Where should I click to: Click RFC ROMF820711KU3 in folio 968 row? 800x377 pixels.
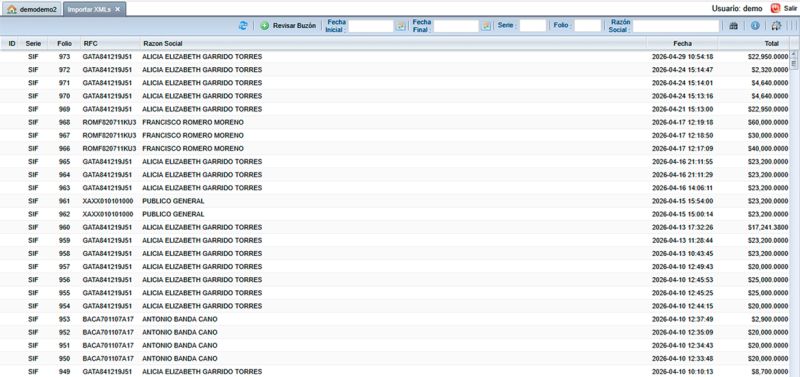pyautogui.click(x=109, y=122)
